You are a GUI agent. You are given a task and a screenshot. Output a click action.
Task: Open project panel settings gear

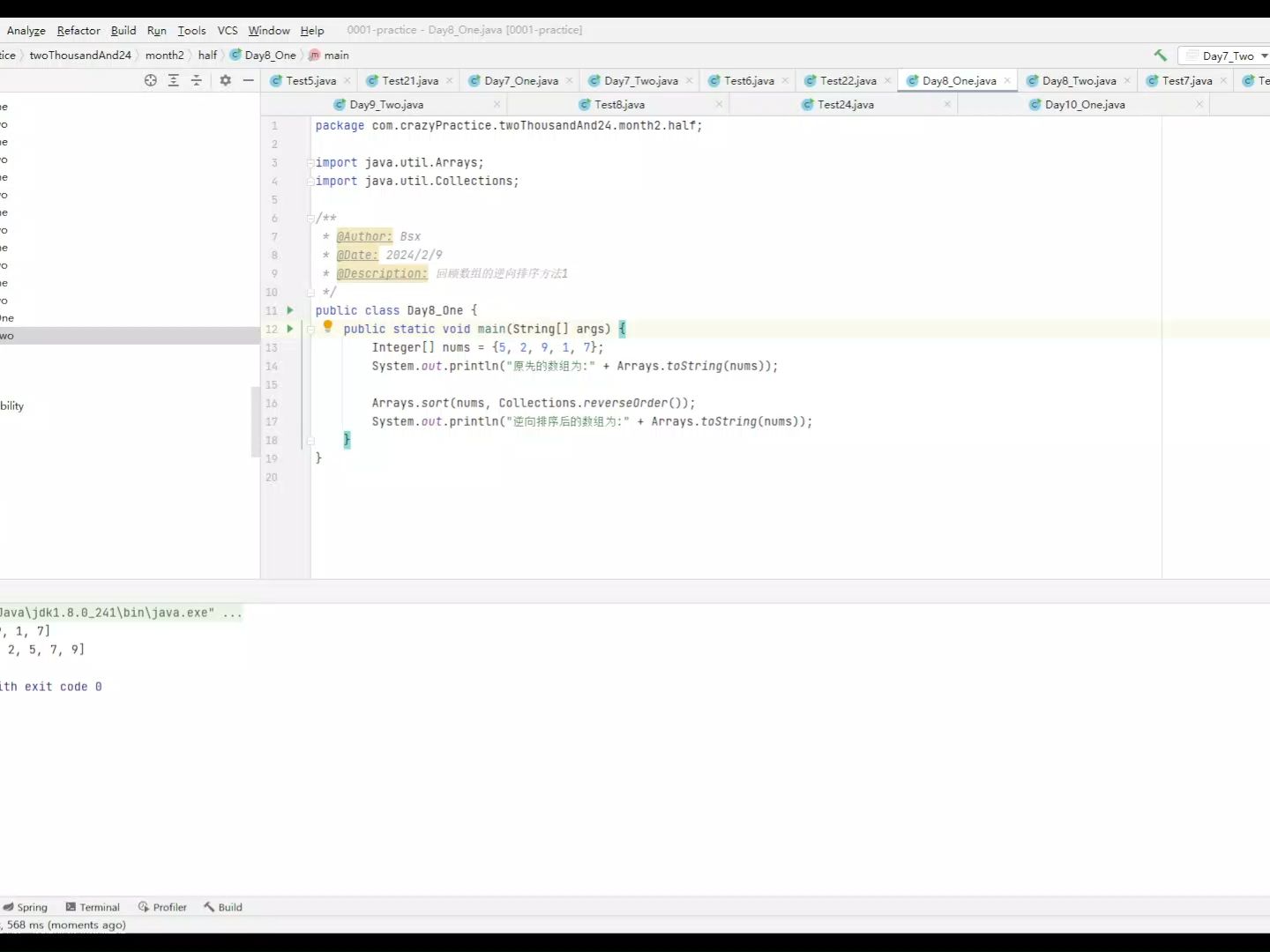226,80
